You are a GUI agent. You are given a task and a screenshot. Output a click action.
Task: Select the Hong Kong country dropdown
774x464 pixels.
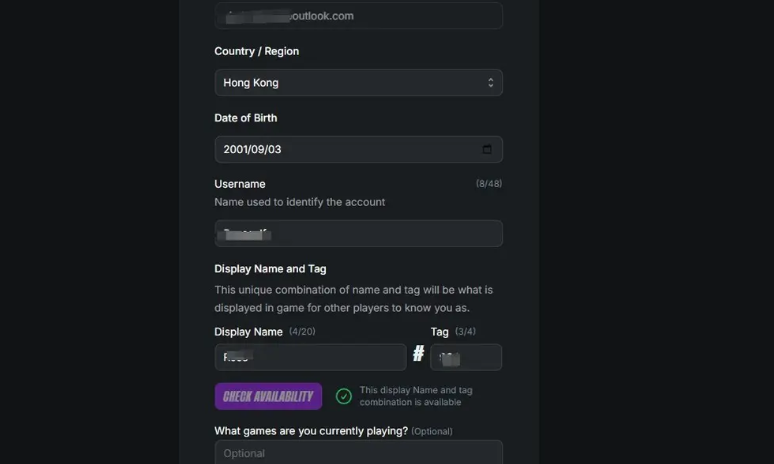(358, 82)
